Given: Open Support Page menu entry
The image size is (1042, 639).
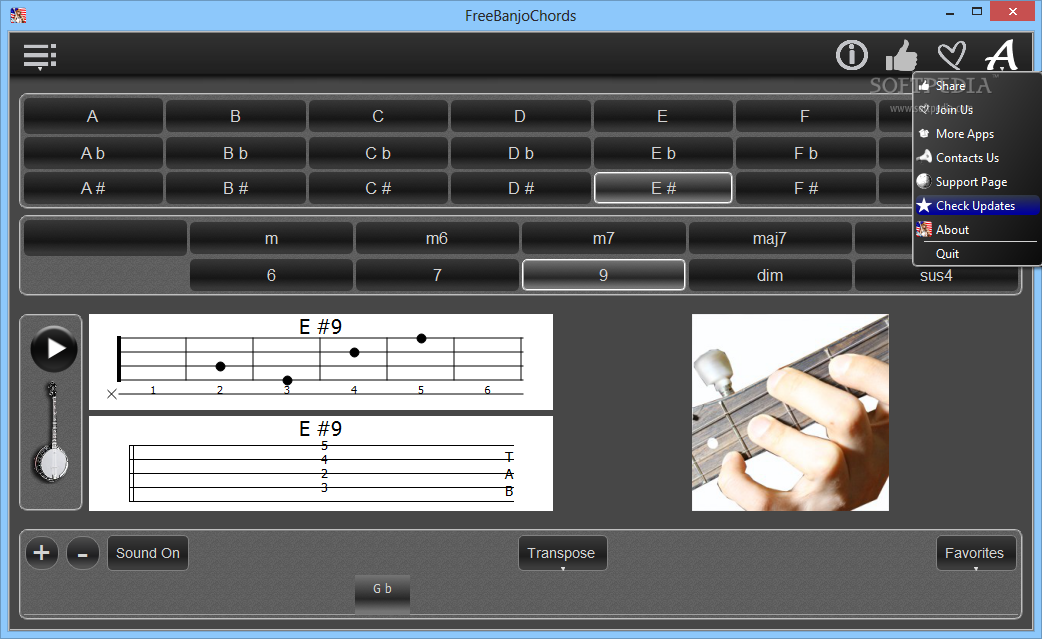Looking at the screenshot, I should pos(976,181).
